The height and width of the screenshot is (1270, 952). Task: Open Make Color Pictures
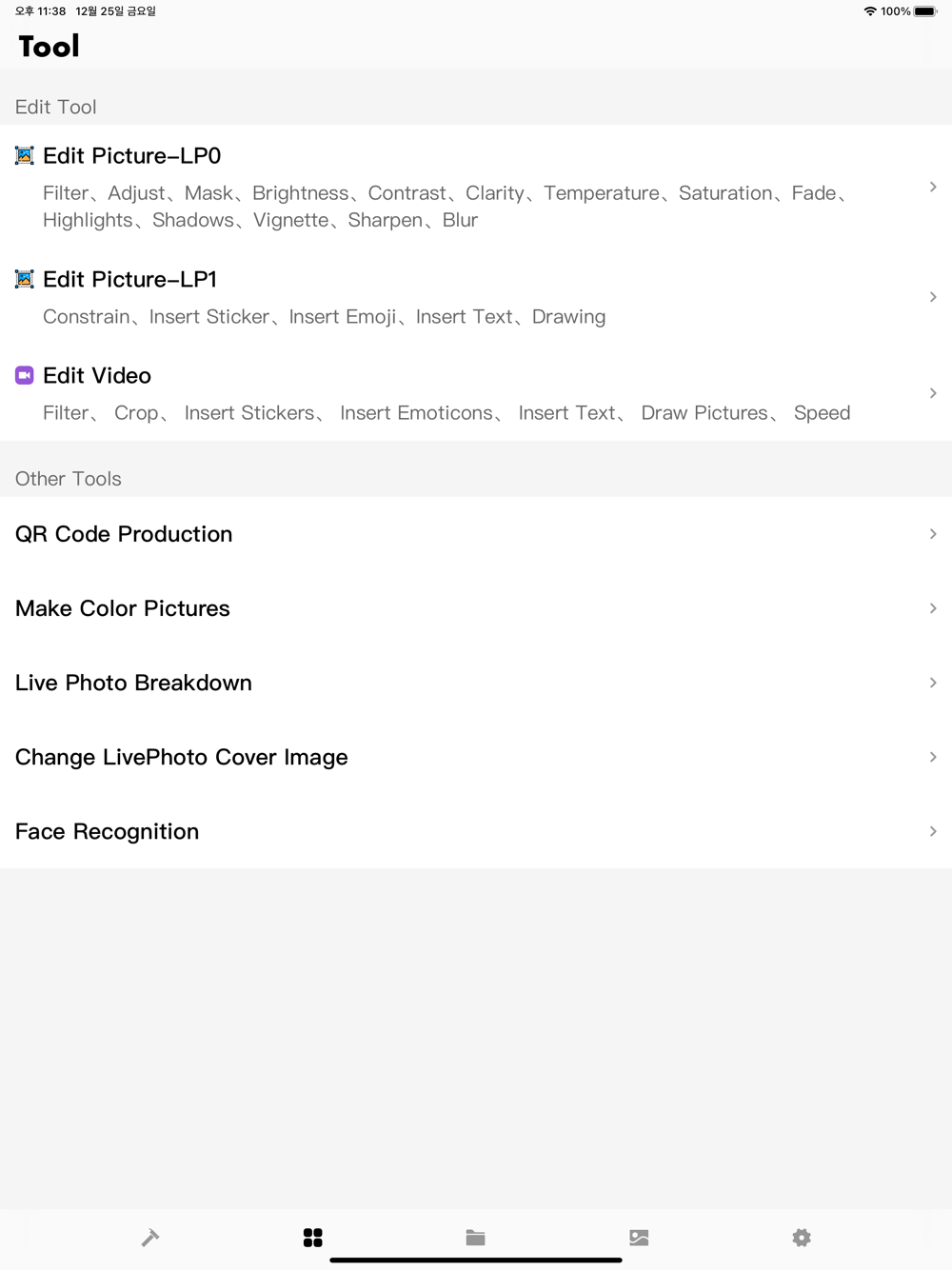point(476,608)
